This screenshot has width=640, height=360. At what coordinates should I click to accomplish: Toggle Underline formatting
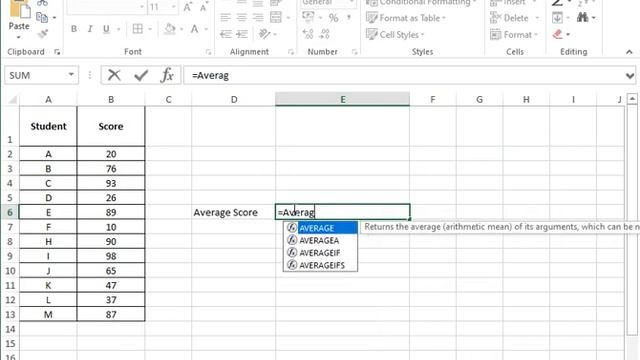click(106, 29)
